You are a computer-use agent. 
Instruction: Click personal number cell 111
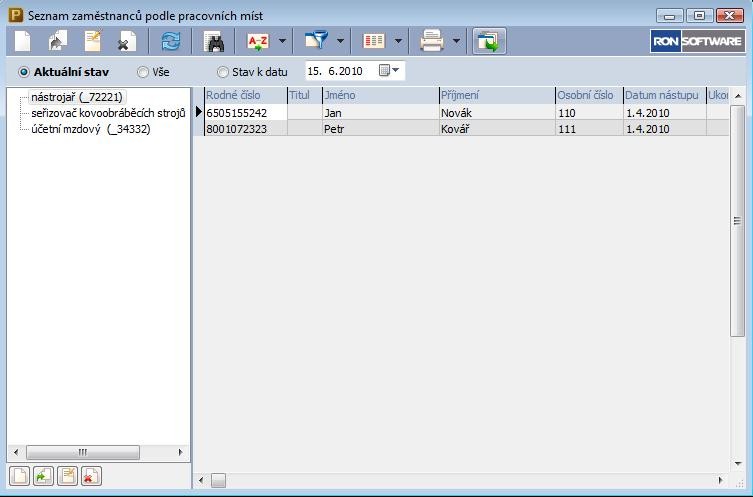pos(589,129)
